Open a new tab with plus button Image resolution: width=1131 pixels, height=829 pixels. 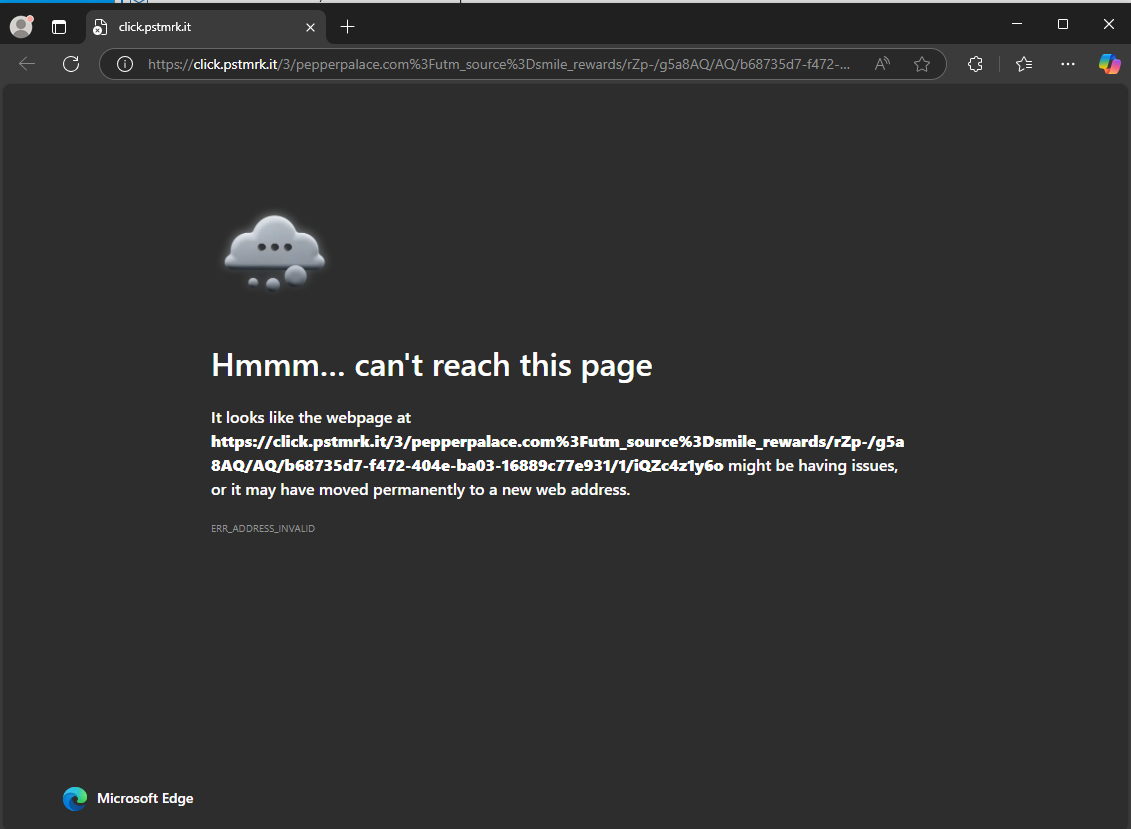coord(348,27)
